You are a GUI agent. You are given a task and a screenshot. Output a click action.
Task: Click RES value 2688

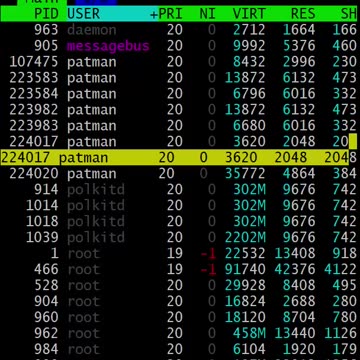point(299,301)
